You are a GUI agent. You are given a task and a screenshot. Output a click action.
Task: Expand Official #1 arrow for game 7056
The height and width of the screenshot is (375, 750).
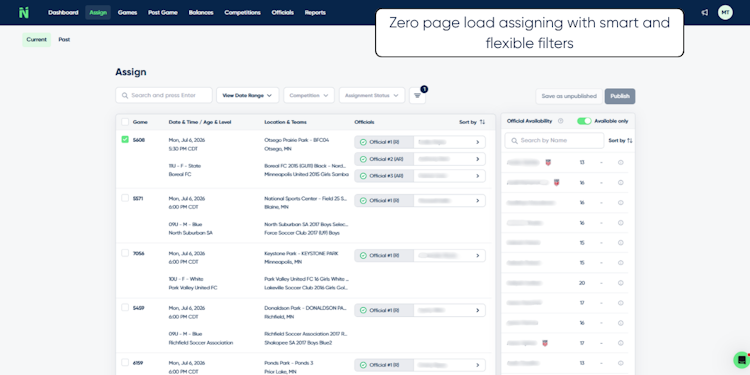point(477,256)
